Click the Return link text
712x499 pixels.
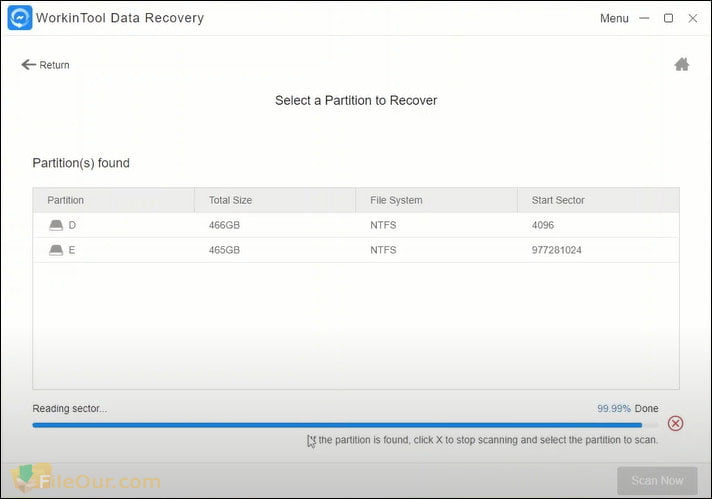coord(54,65)
